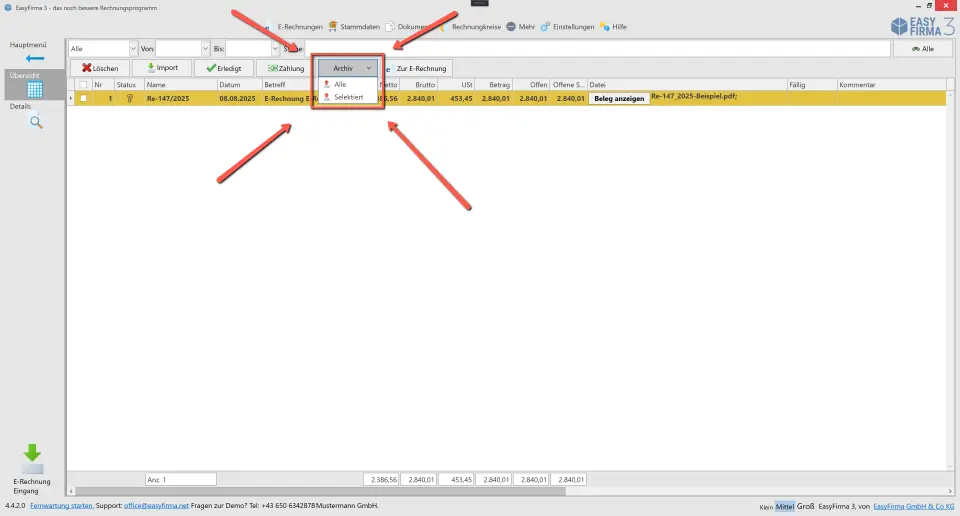Screen dimensions: 960x516
Task: Open the Von date dropdown
Action: [x=205, y=48]
